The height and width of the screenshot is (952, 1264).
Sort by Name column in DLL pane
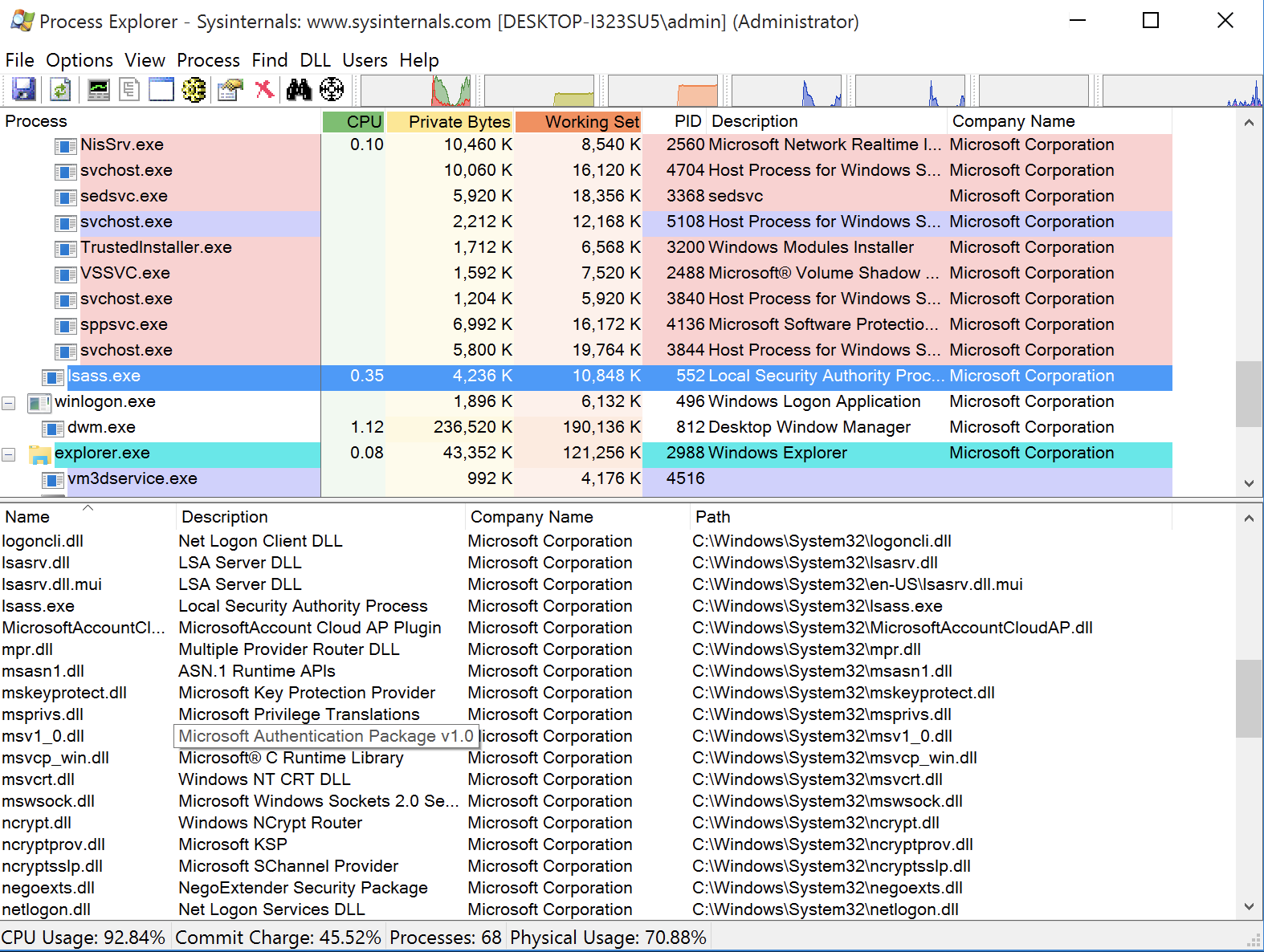click(27, 517)
